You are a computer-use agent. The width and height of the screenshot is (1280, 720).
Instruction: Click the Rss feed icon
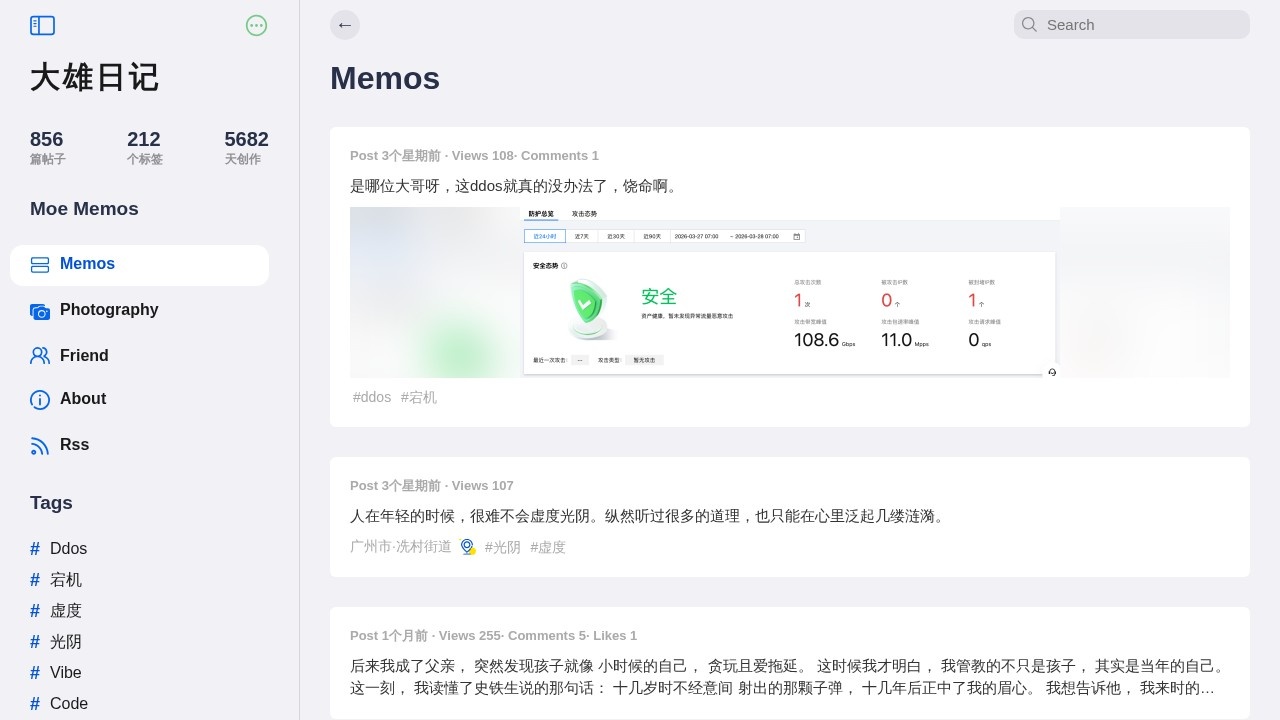click(x=40, y=446)
